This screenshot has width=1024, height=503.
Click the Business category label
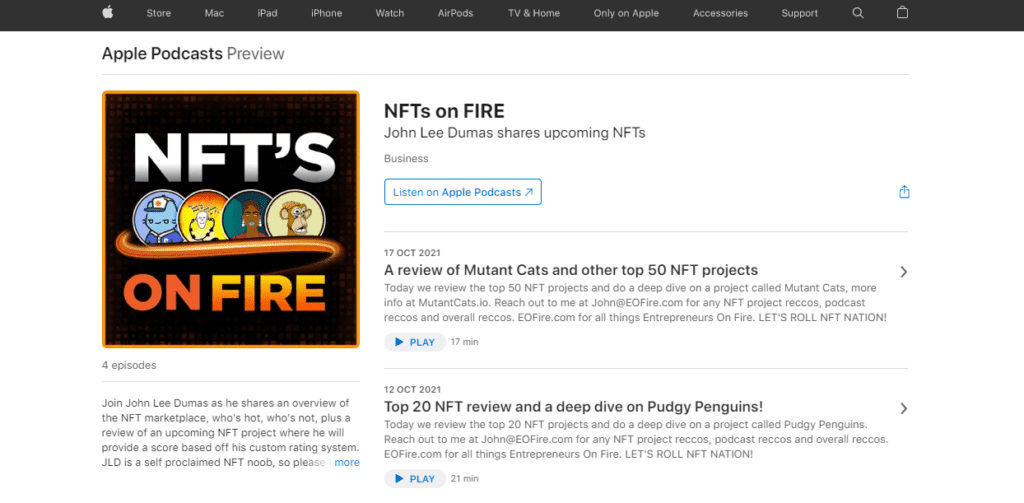406,158
